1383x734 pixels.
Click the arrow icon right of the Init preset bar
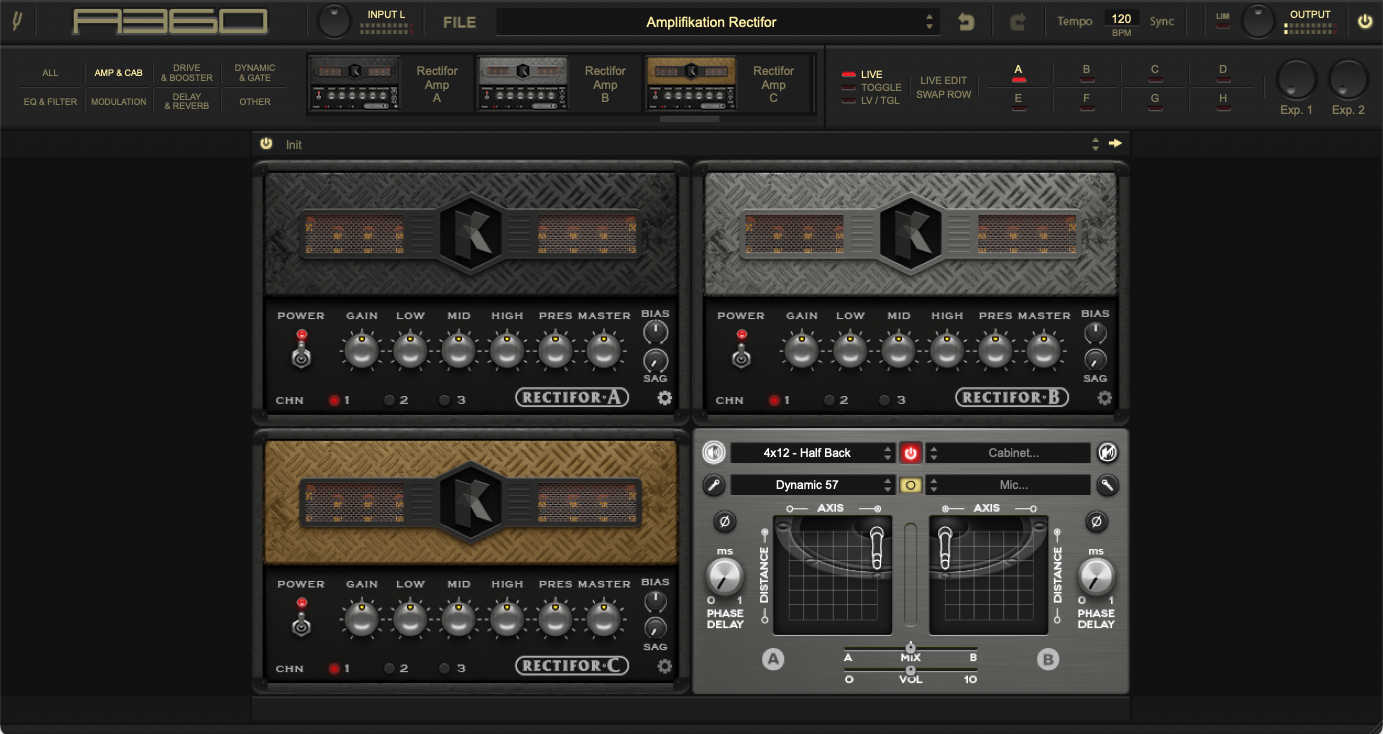[x=1116, y=143]
